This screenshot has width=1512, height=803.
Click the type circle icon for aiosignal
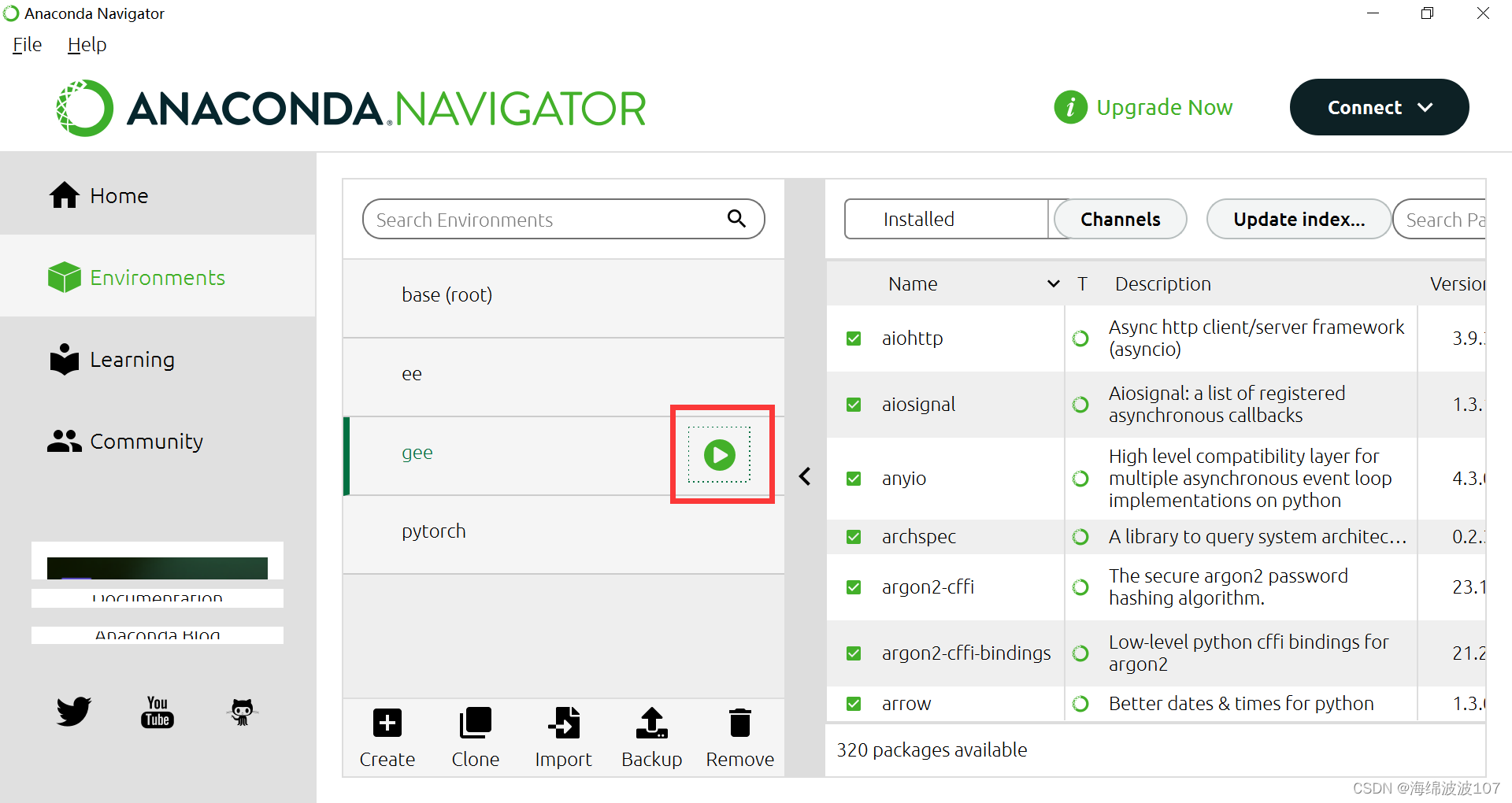coord(1080,405)
